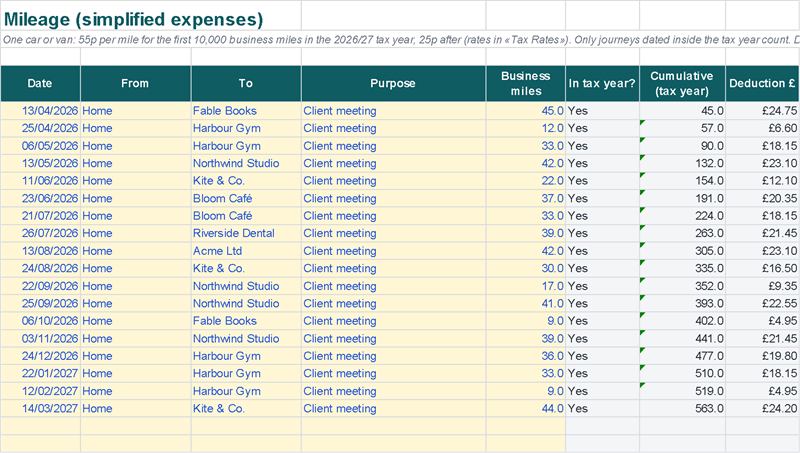The height and width of the screenshot is (453, 800).
Task: Select the cumulative value 563.0
Action: pos(682,409)
